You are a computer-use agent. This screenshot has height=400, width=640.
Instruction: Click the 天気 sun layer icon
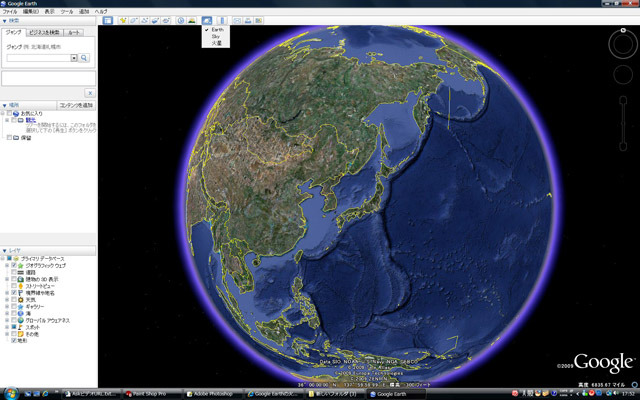point(20,300)
